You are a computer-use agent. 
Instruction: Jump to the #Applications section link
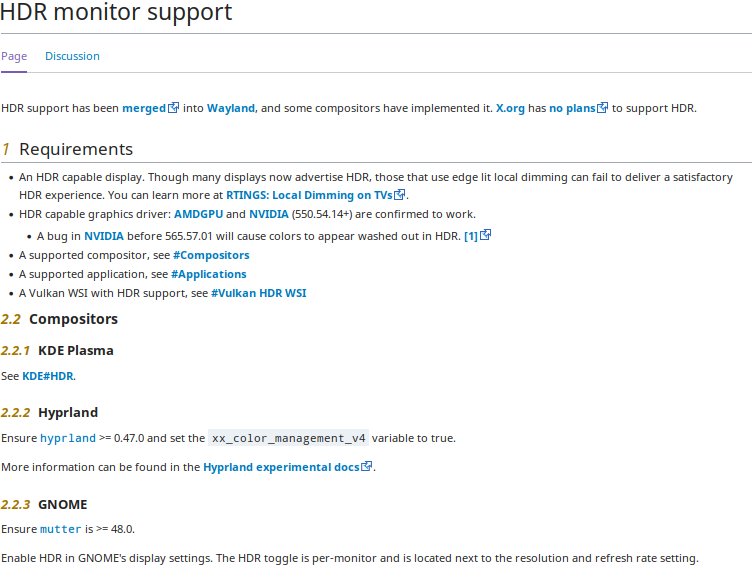209,274
